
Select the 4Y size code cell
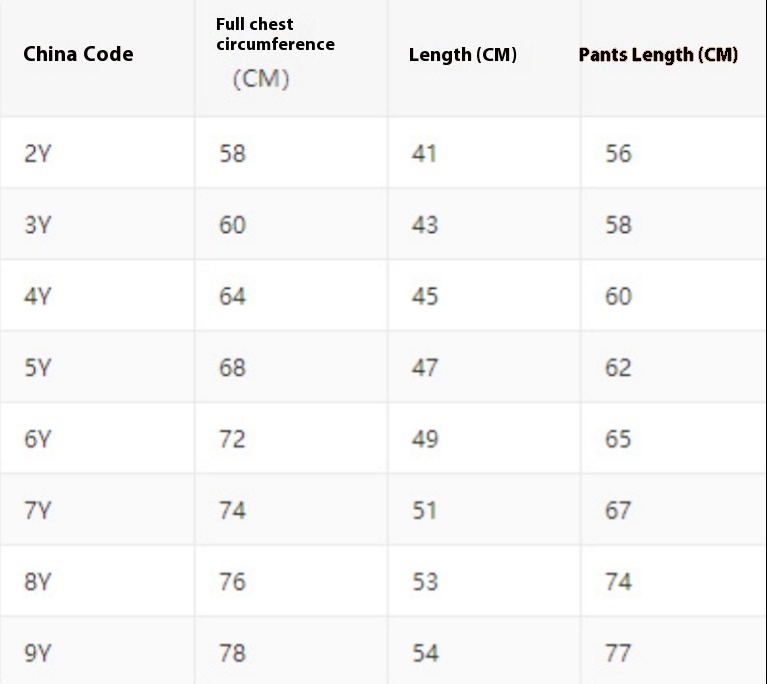[37, 296]
